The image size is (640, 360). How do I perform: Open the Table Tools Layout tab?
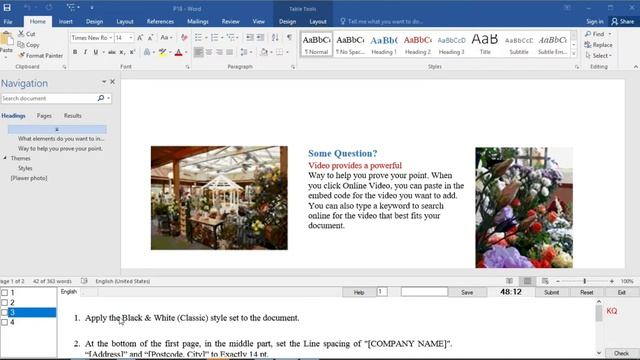[318, 22]
